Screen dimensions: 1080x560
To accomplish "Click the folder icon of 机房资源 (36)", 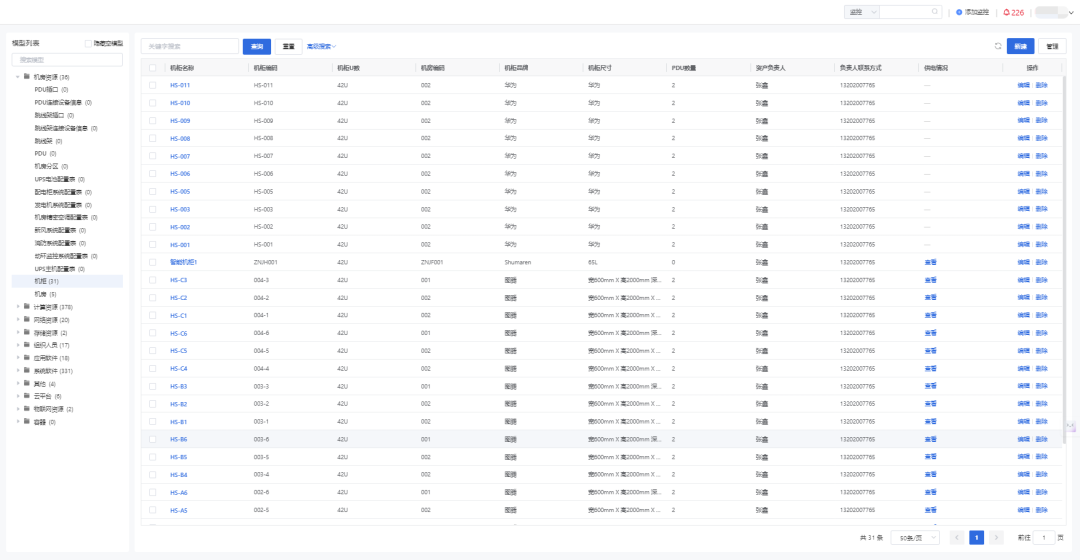I will pyautogui.click(x=27, y=76).
